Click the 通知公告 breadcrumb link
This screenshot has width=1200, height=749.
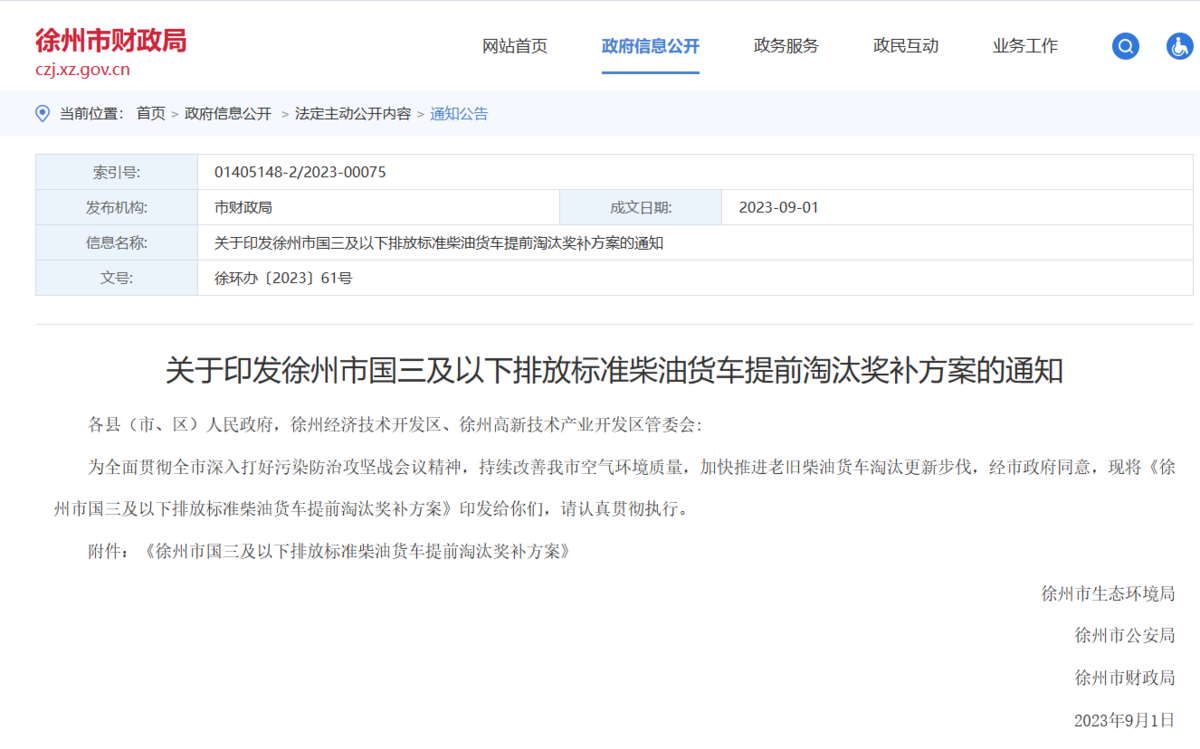[x=459, y=114]
